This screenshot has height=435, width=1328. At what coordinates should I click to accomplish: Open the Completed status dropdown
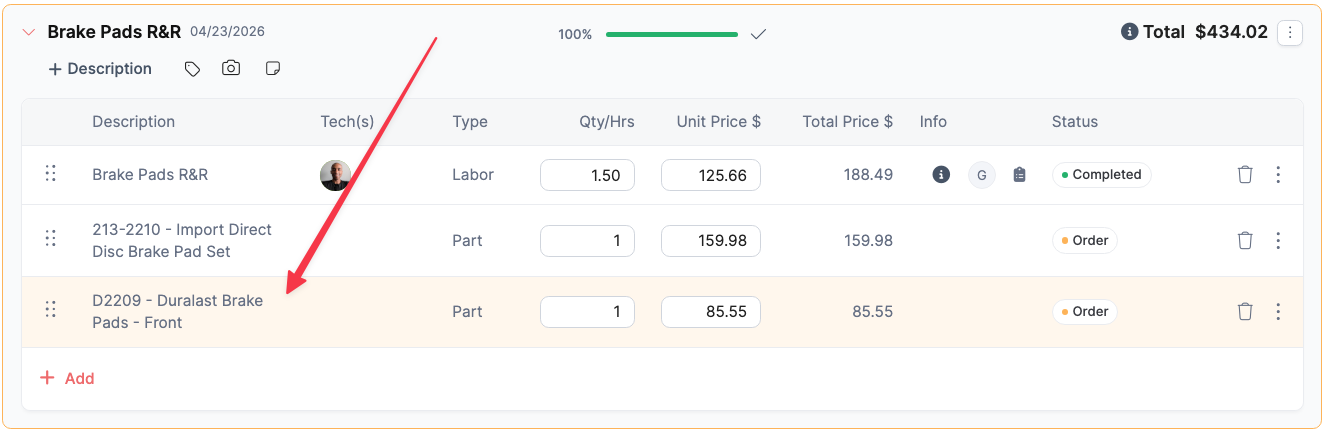(1101, 175)
